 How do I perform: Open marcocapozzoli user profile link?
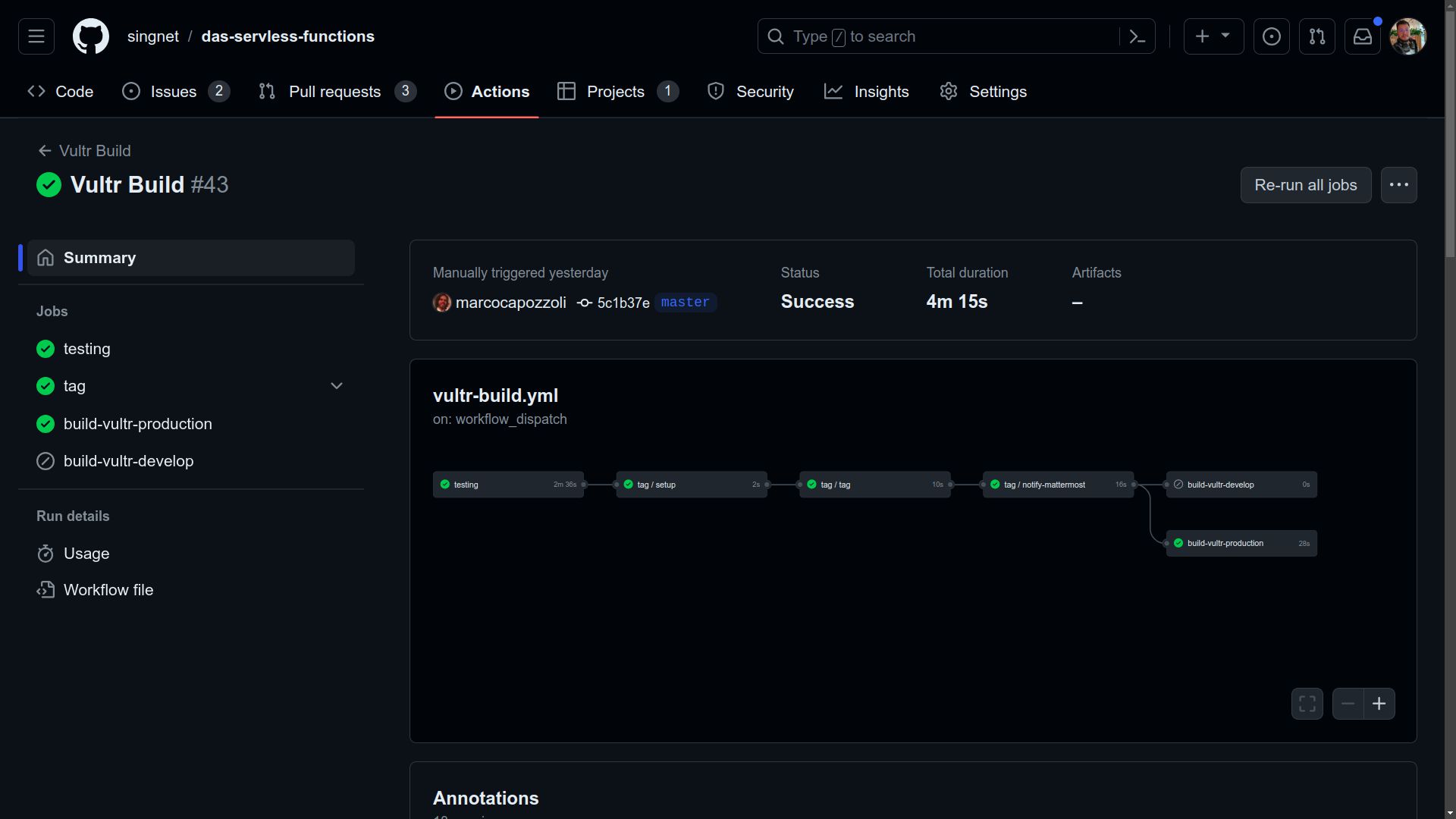click(x=511, y=303)
